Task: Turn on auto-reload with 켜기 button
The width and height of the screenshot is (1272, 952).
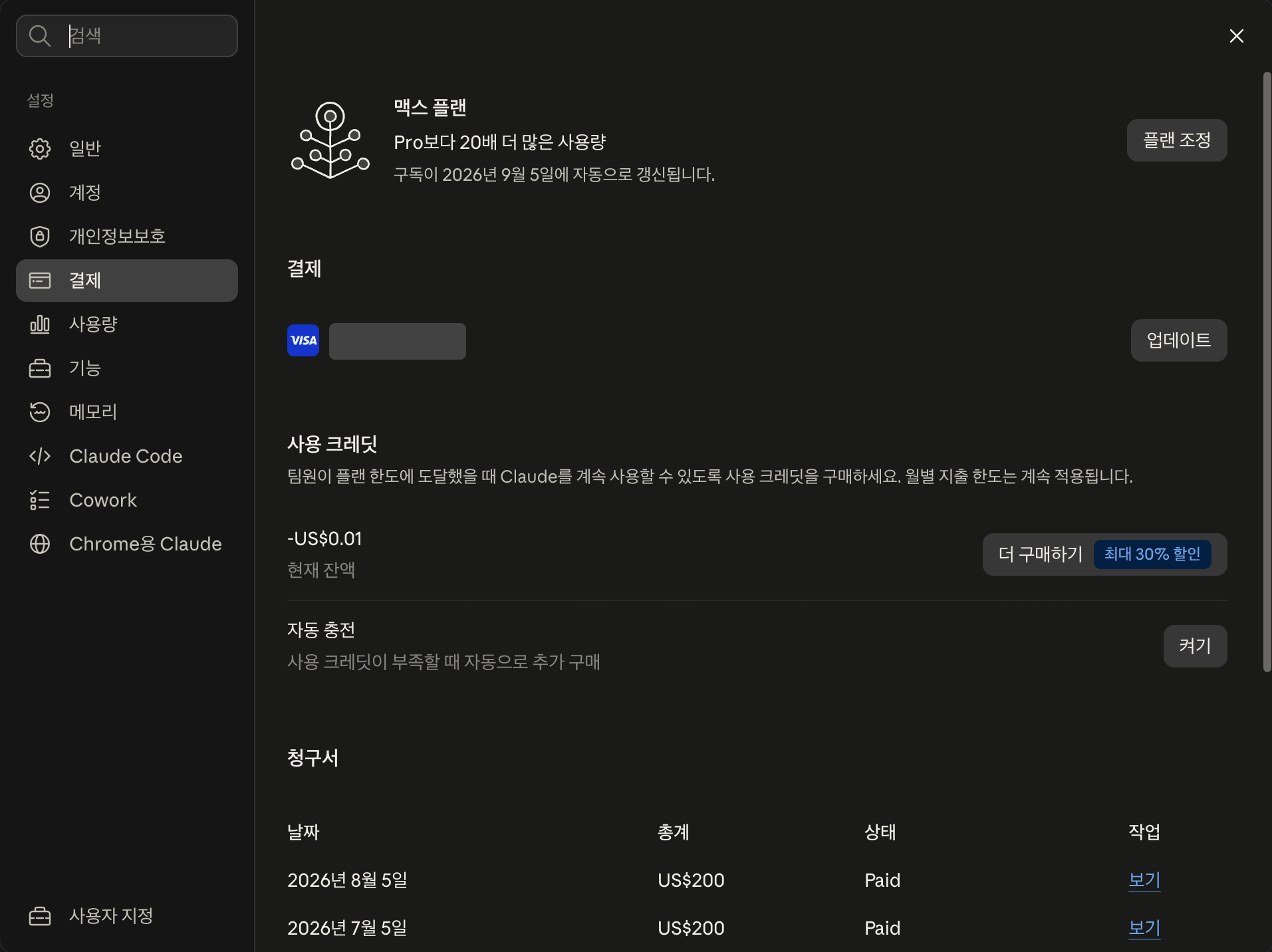Action: (1196, 646)
